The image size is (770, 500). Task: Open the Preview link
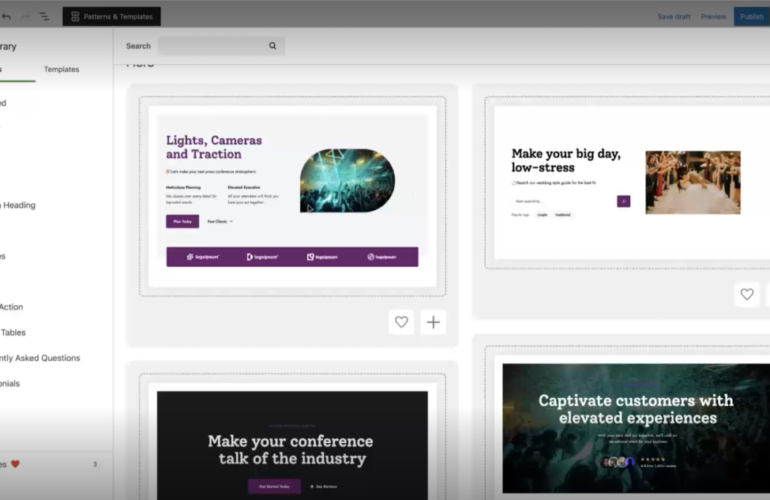click(713, 17)
